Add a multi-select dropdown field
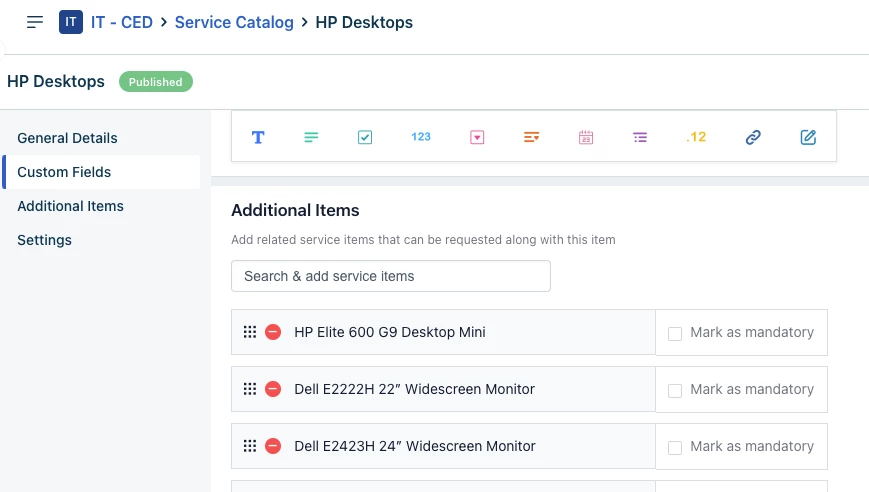Image resolution: width=869 pixels, height=492 pixels. point(531,137)
